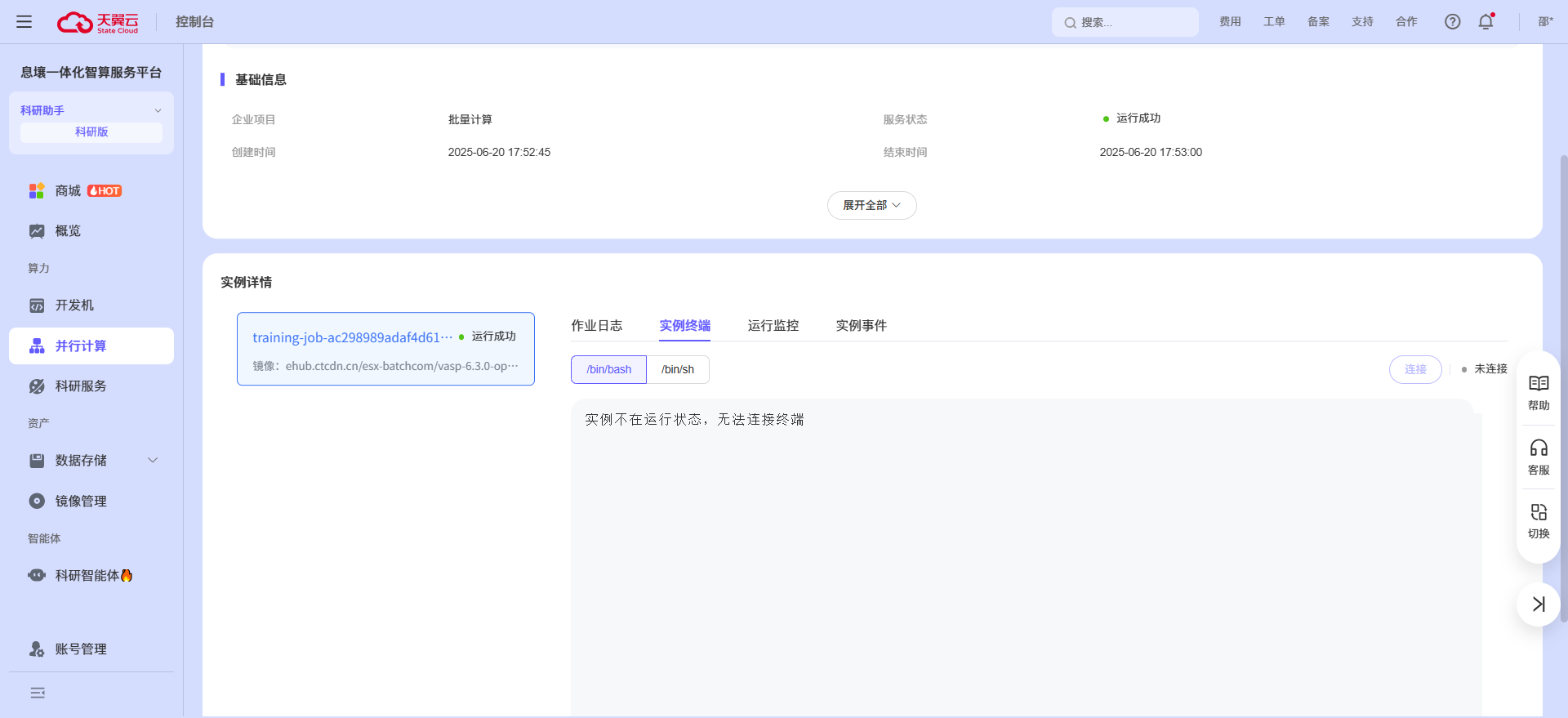Click the 运行成功 service status value
1568x718 pixels.
(x=1138, y=118)
